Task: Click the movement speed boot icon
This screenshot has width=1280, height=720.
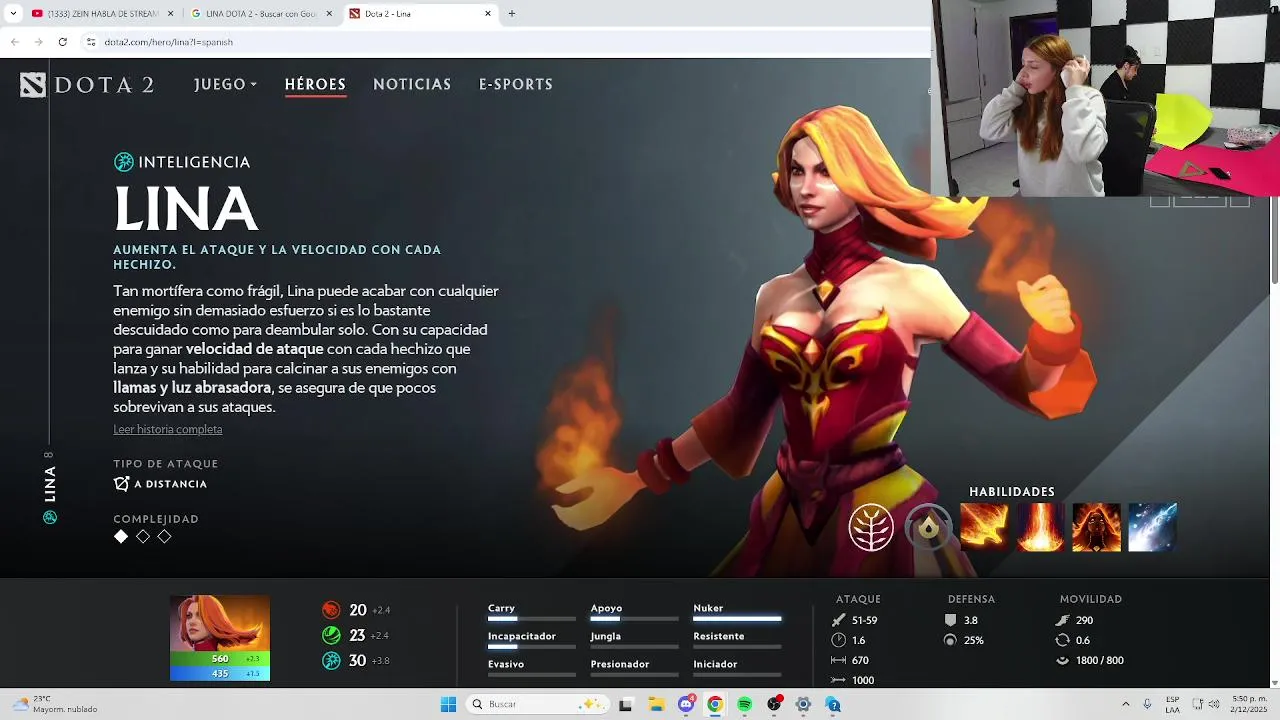Action: point(1062,620)
